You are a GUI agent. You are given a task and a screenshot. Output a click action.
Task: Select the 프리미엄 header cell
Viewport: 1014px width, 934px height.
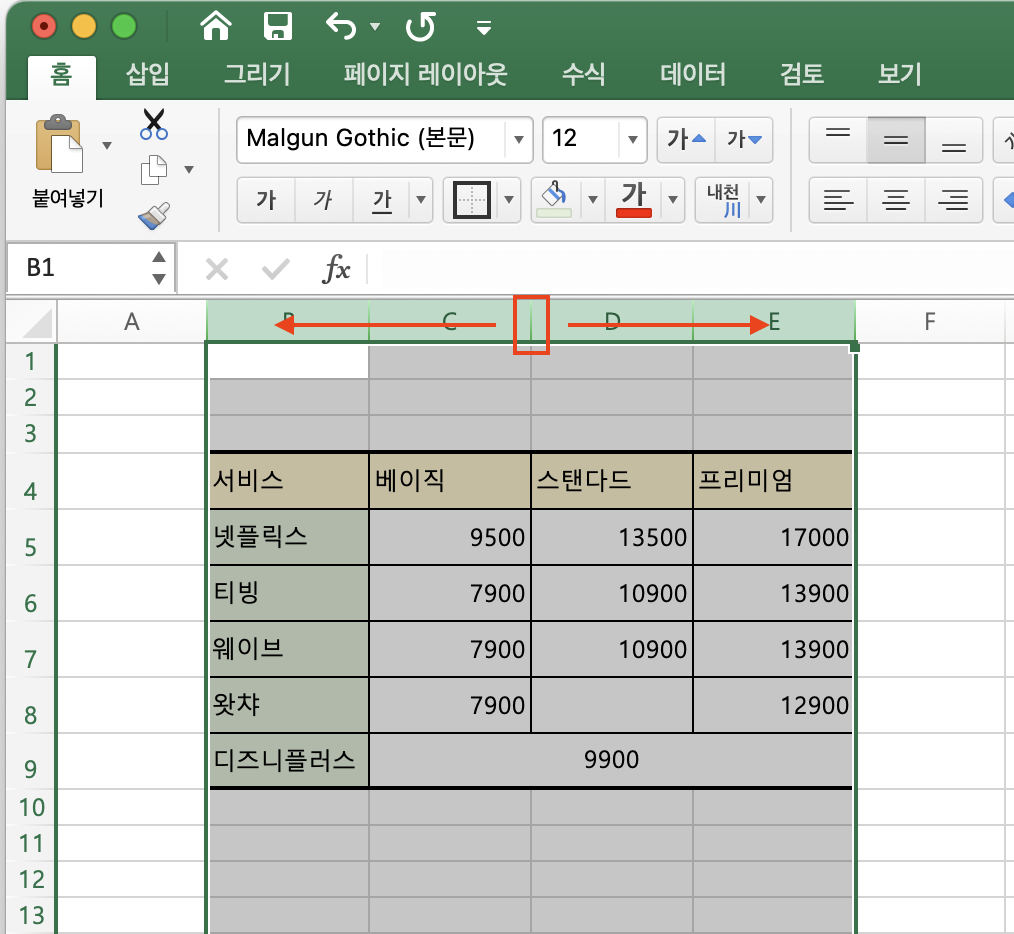(773, 481)
